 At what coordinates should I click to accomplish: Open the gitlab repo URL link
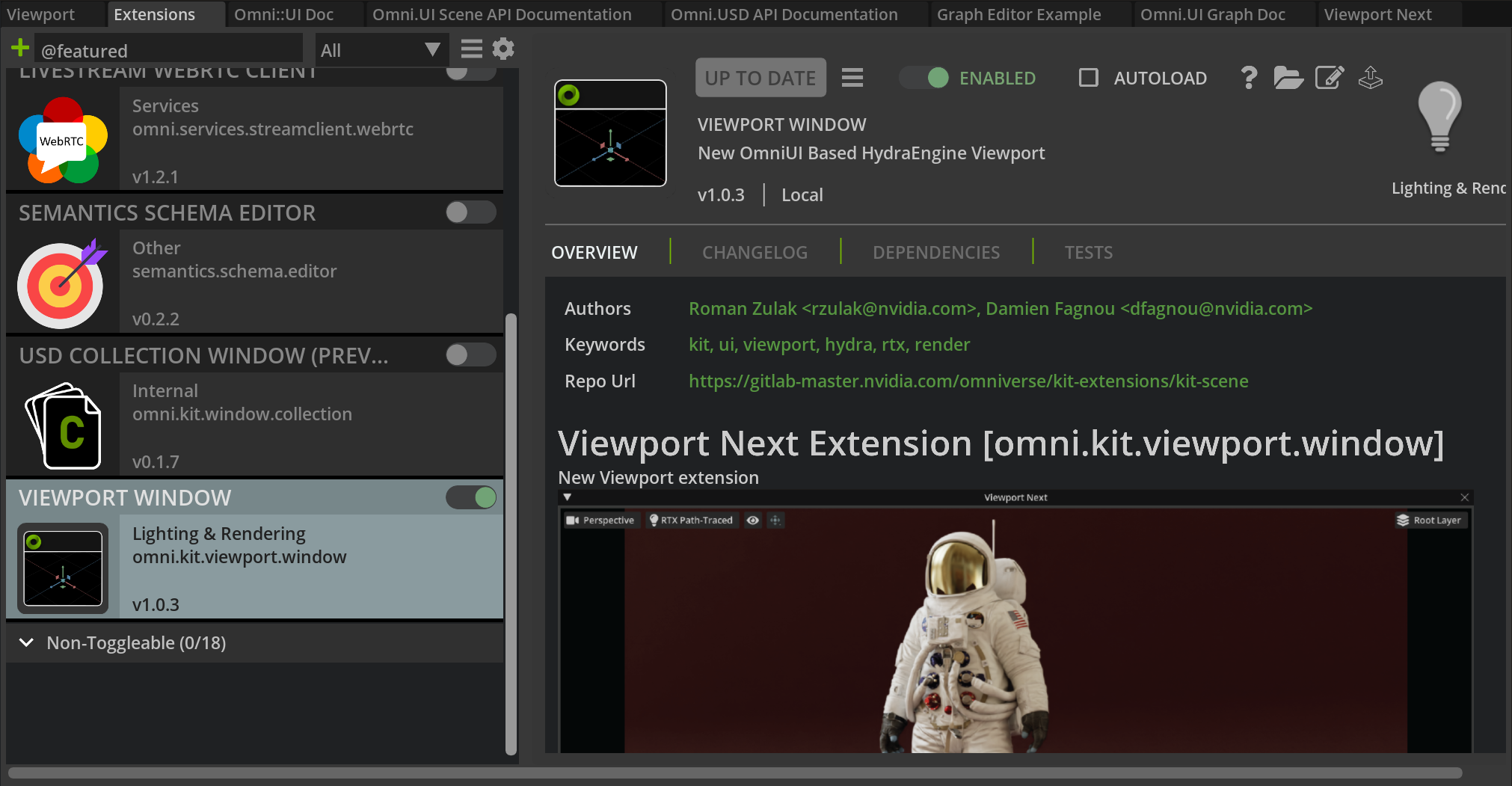pyautogui.click(x=968, y=381)
